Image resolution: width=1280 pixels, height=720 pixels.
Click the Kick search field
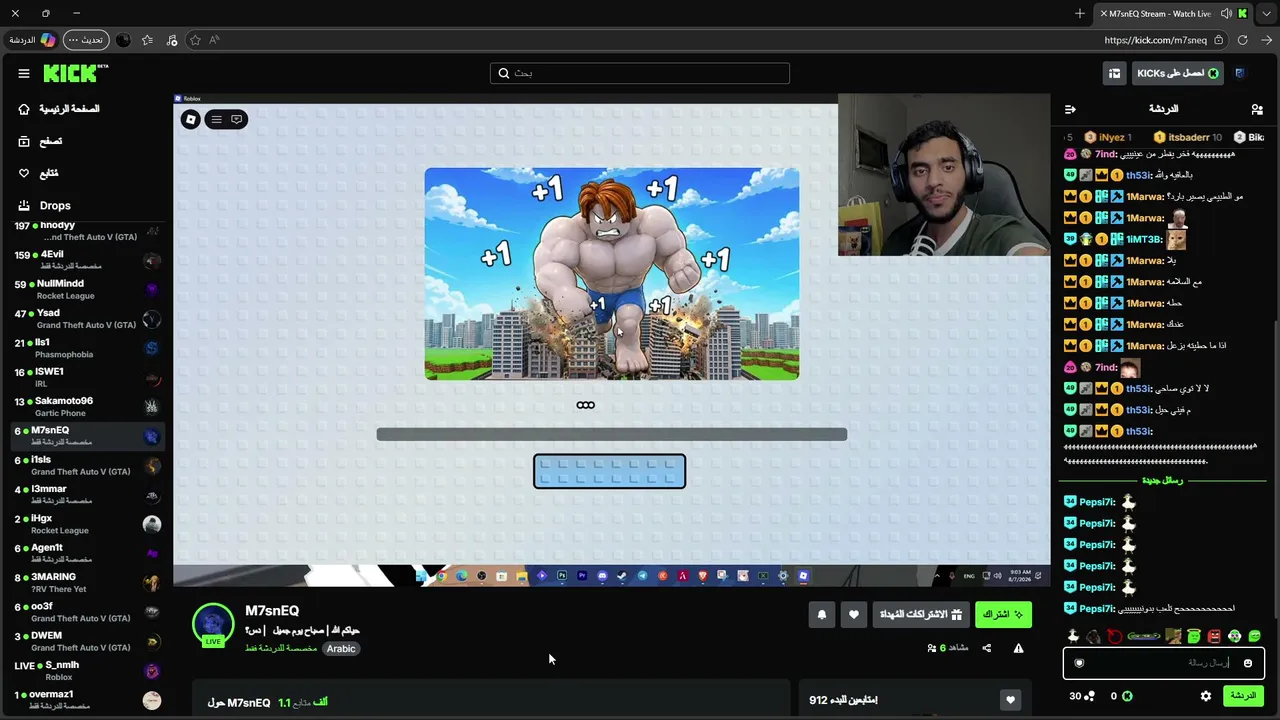640,73
